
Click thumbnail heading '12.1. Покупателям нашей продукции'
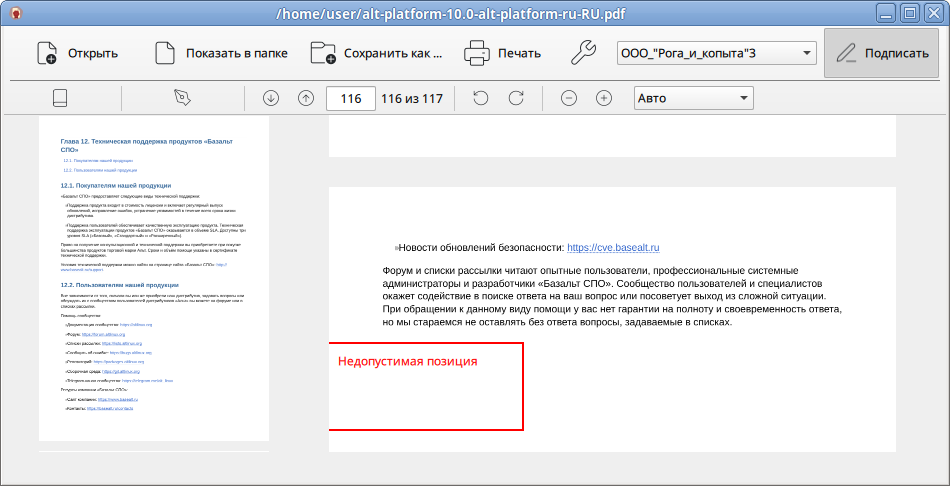tap(116, 185)
